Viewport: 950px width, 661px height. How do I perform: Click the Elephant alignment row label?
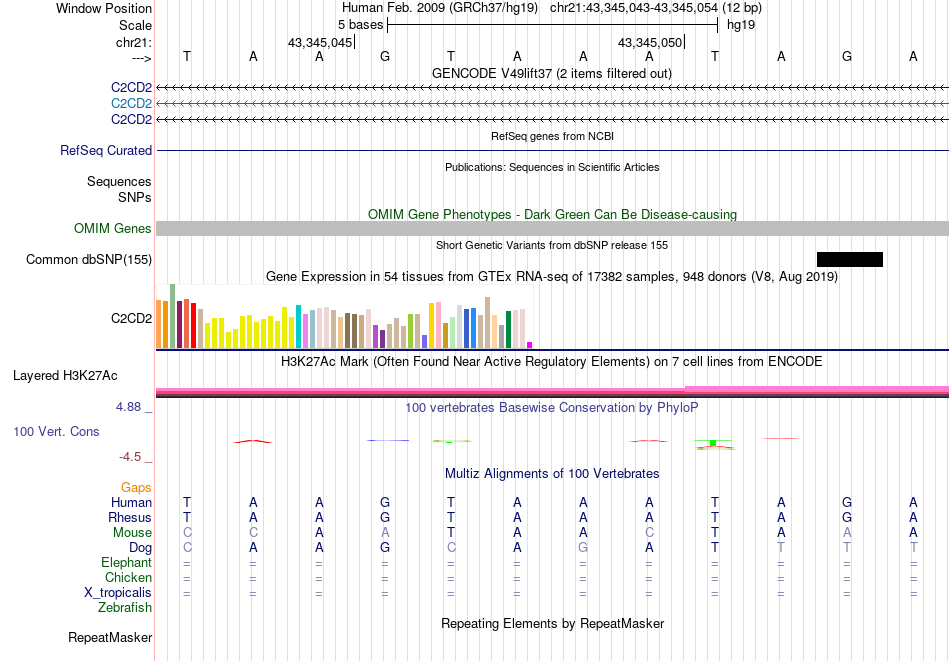tap(127, 563)
